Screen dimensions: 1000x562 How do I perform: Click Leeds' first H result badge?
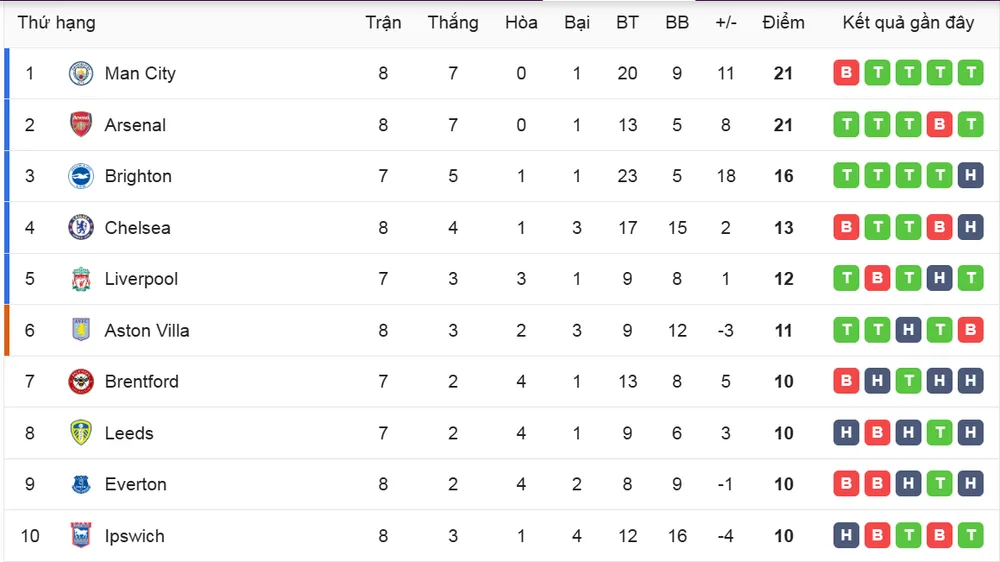(846, 433)
